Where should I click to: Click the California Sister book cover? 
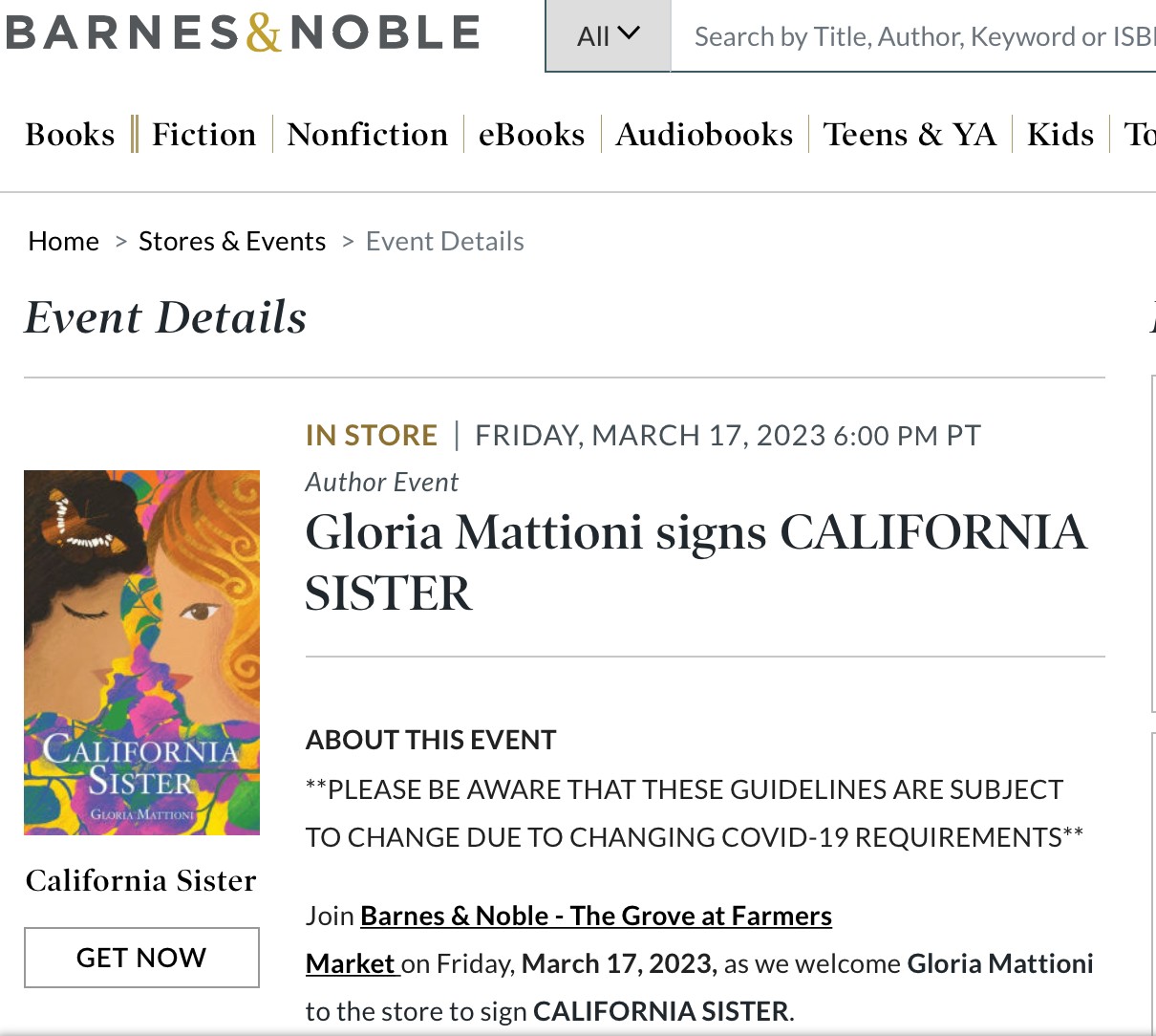(x=141, y=652)
